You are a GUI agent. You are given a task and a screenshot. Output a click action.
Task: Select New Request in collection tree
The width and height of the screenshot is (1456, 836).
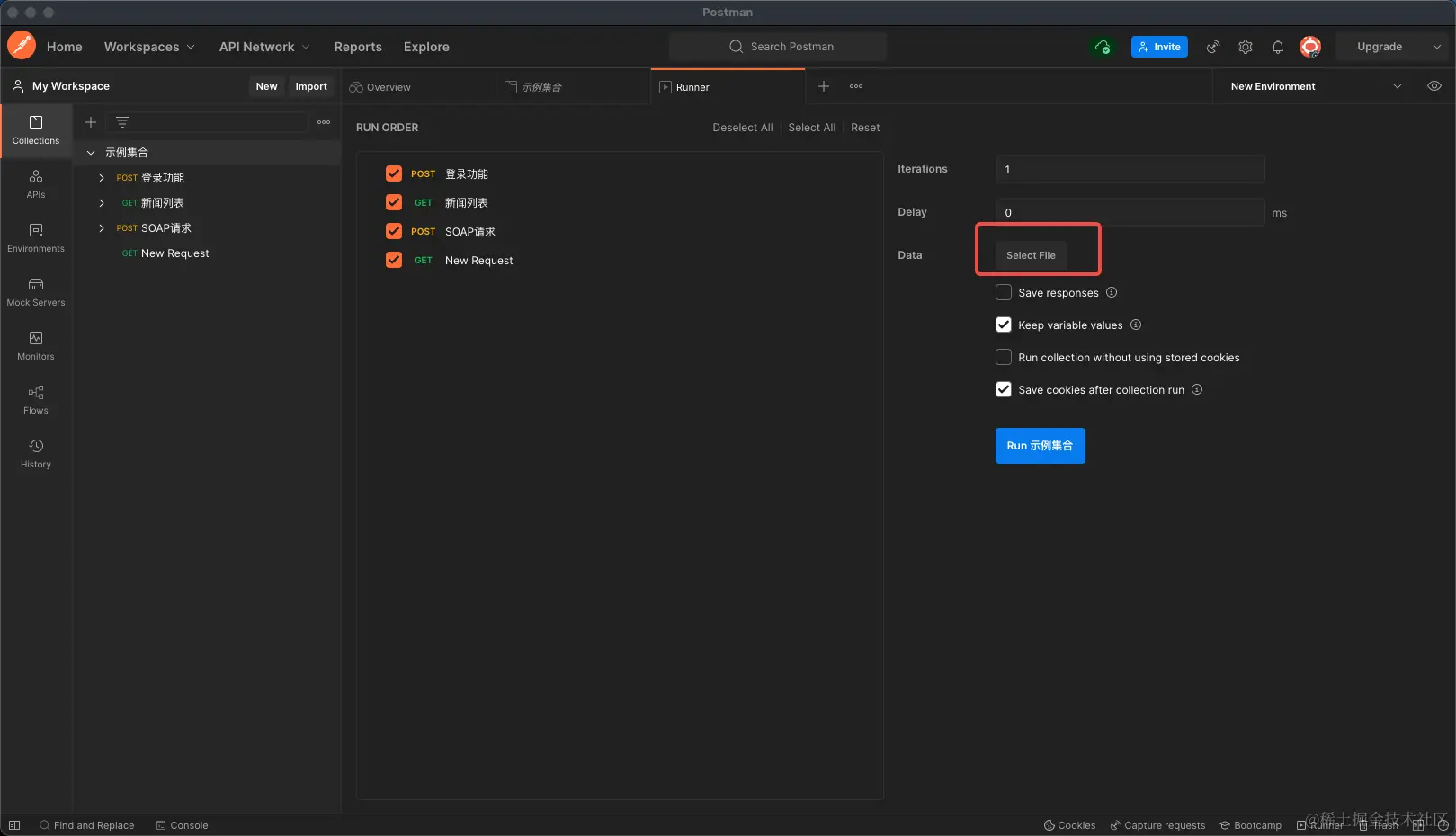174,253
